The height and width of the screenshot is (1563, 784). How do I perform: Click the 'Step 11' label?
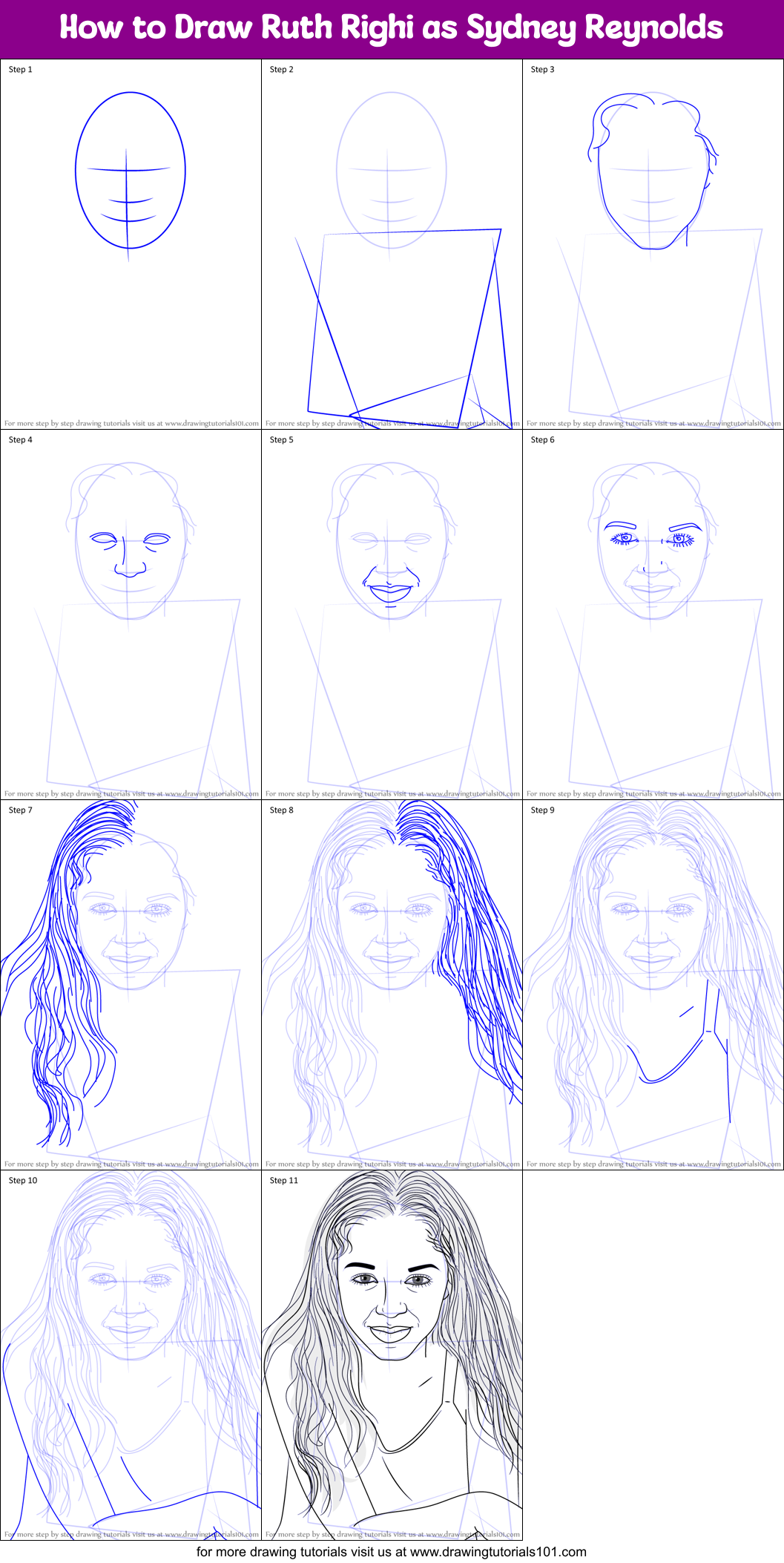[284, 1181]
